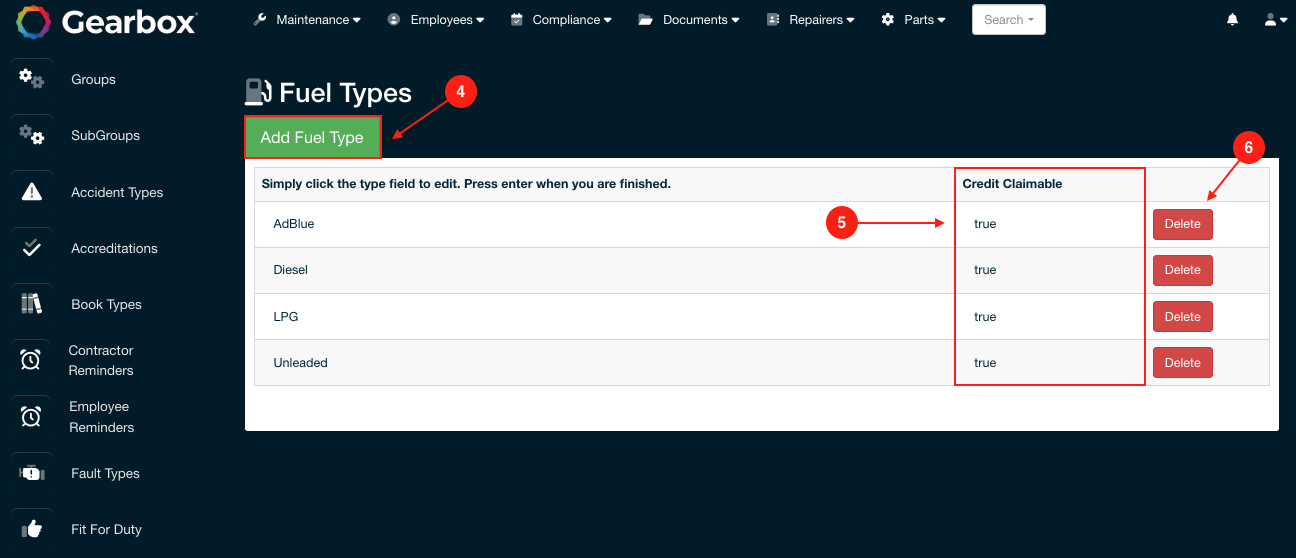Toggle Credit Claimable value for AdBlue

[985, 224]
